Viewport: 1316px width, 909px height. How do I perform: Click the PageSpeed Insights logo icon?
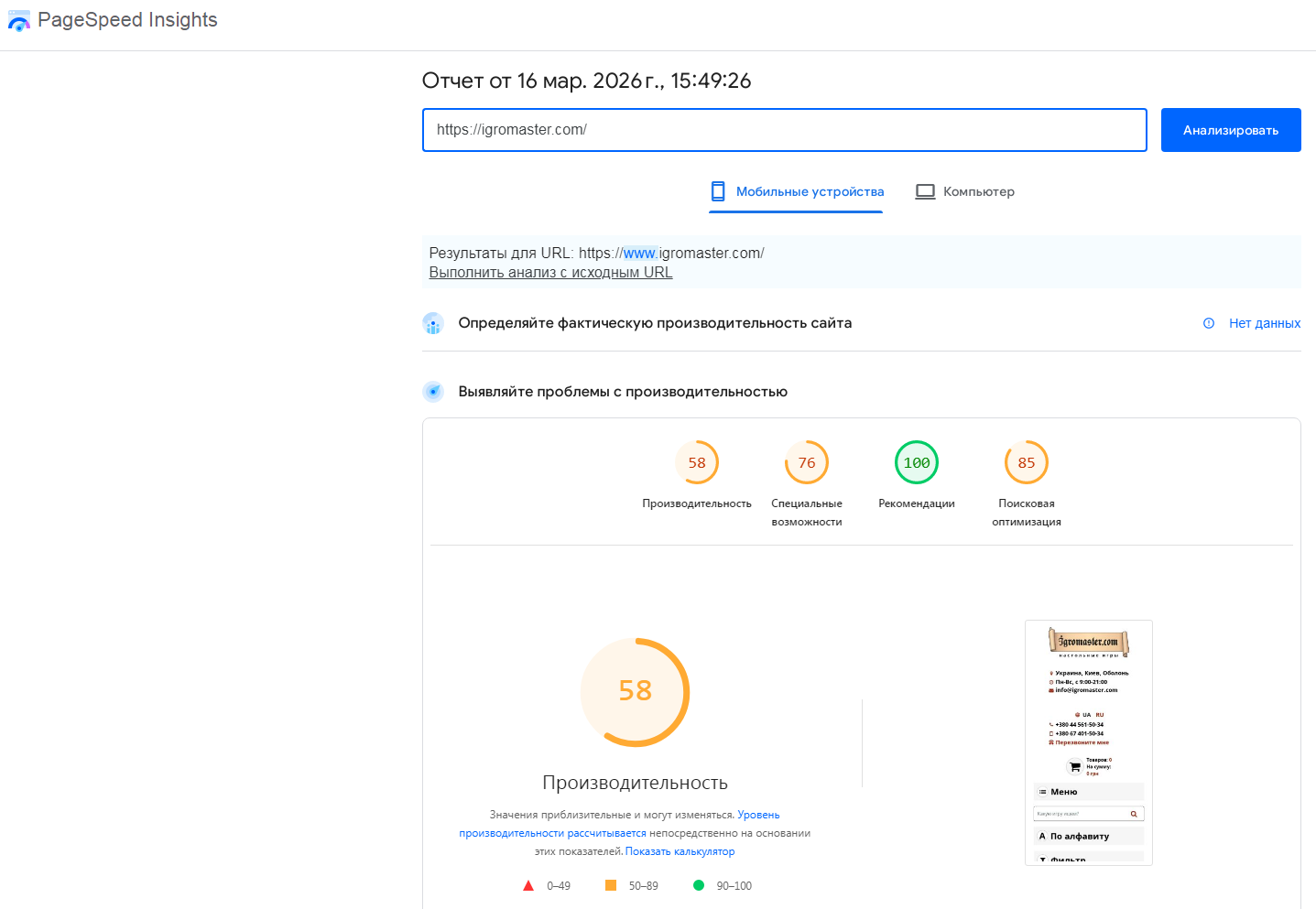point(18,21)
